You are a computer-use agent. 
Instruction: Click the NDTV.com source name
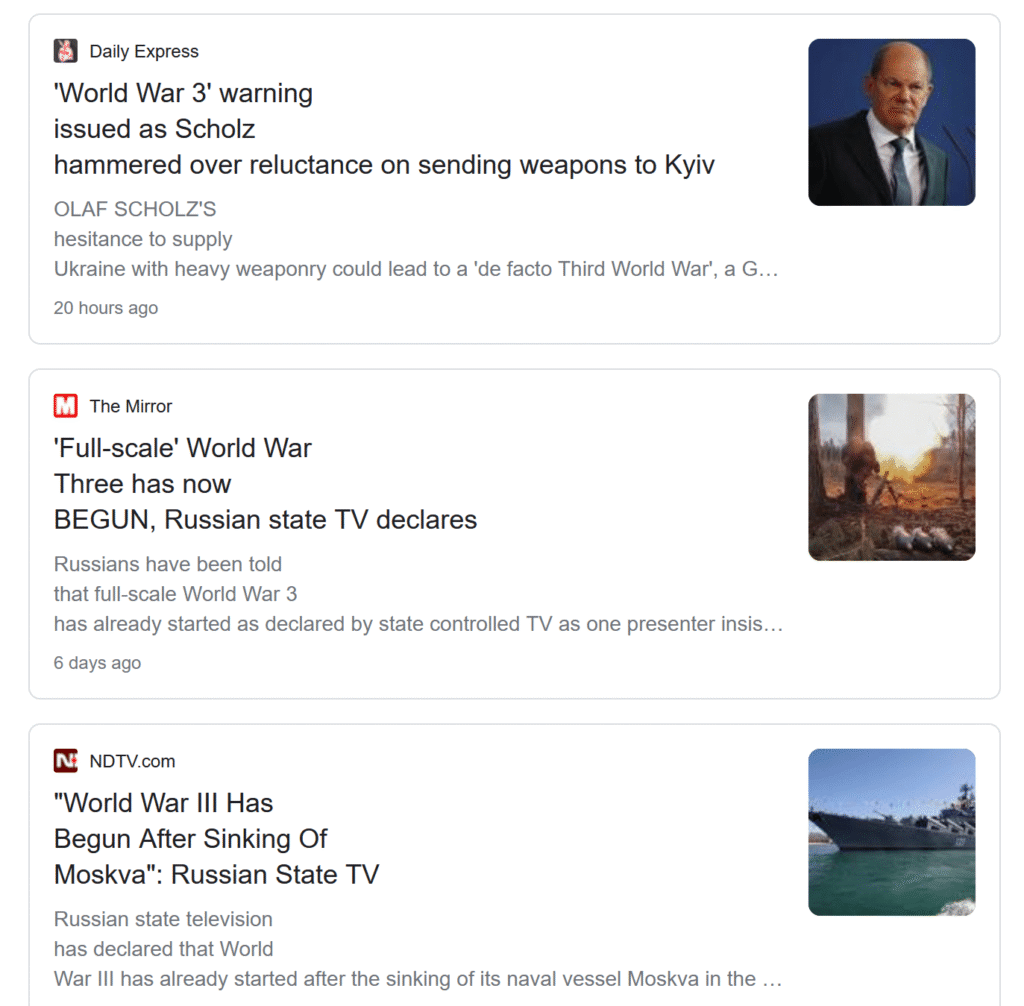(x=132, y=761)
